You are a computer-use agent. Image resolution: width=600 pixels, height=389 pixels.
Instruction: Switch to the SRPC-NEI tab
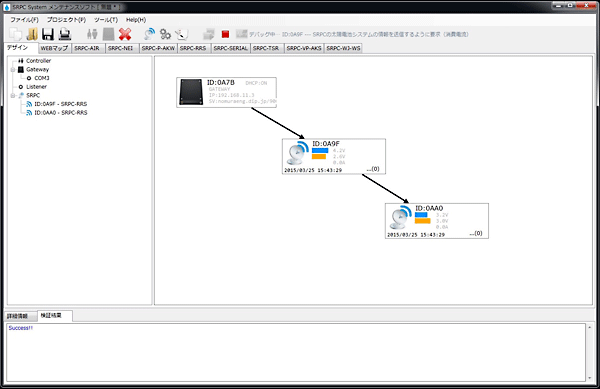(122, 48)
